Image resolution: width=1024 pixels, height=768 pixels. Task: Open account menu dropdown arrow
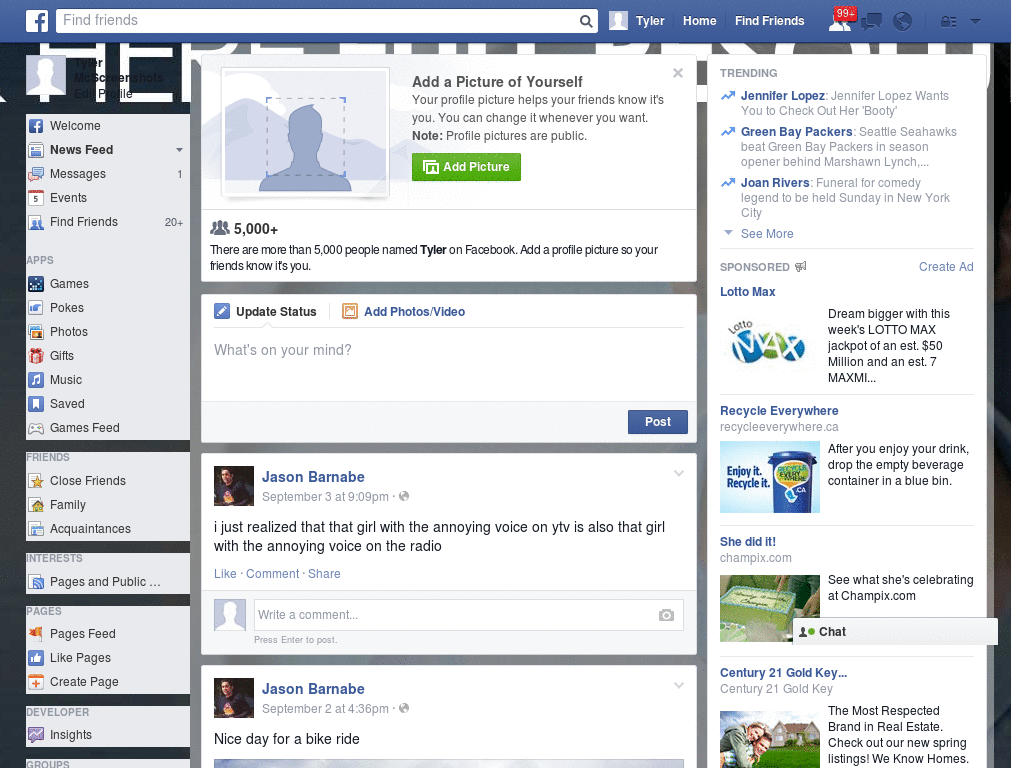click(975, 22)
